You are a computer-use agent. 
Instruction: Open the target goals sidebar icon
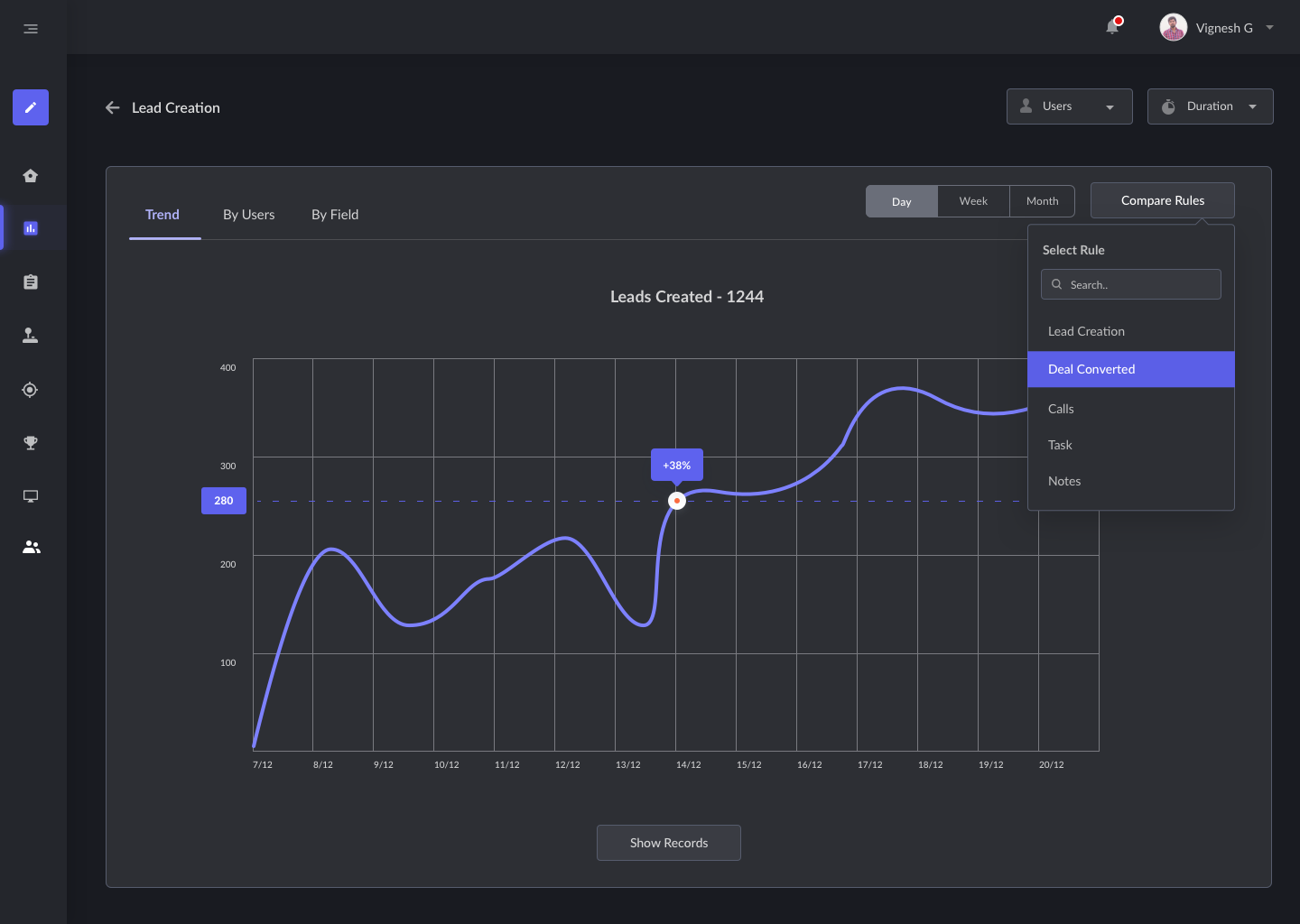31,390
